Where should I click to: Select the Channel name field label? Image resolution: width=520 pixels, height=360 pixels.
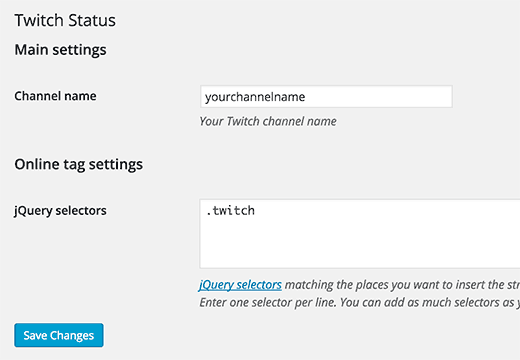[x=55, y=96]
